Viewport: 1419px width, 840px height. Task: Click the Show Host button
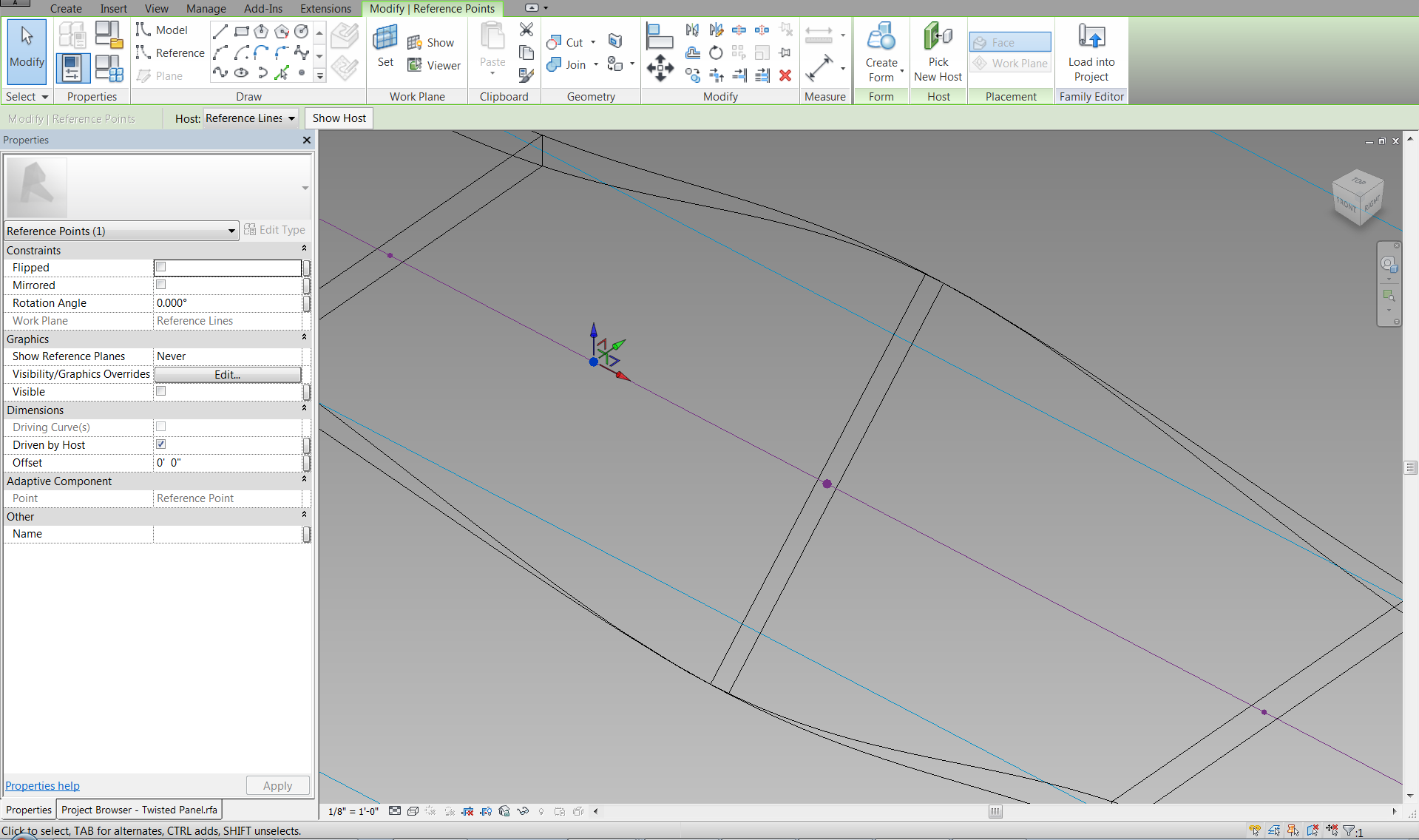click(339, 118)
